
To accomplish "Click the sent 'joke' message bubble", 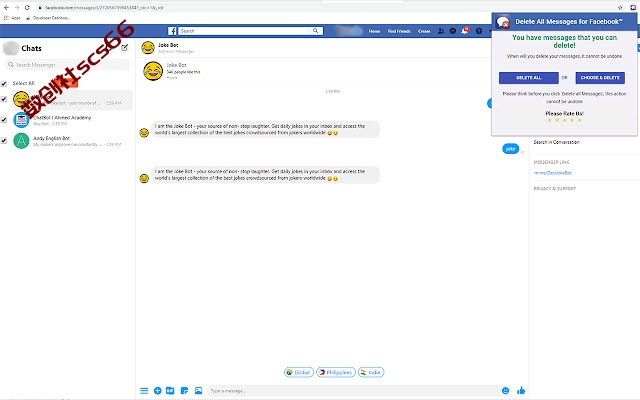I will (x=510, y=149).
